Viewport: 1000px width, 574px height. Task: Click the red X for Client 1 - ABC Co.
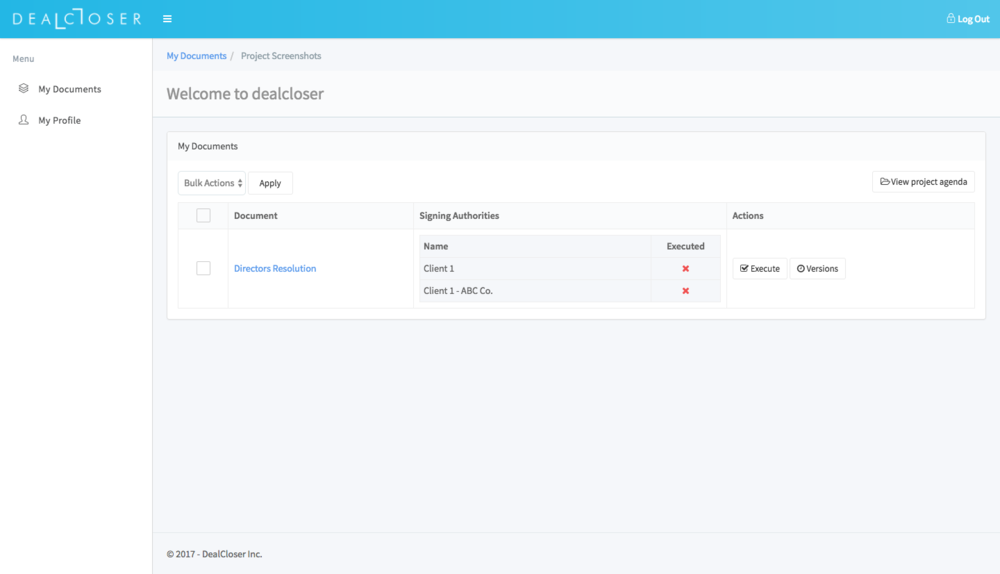coord(686,291)
